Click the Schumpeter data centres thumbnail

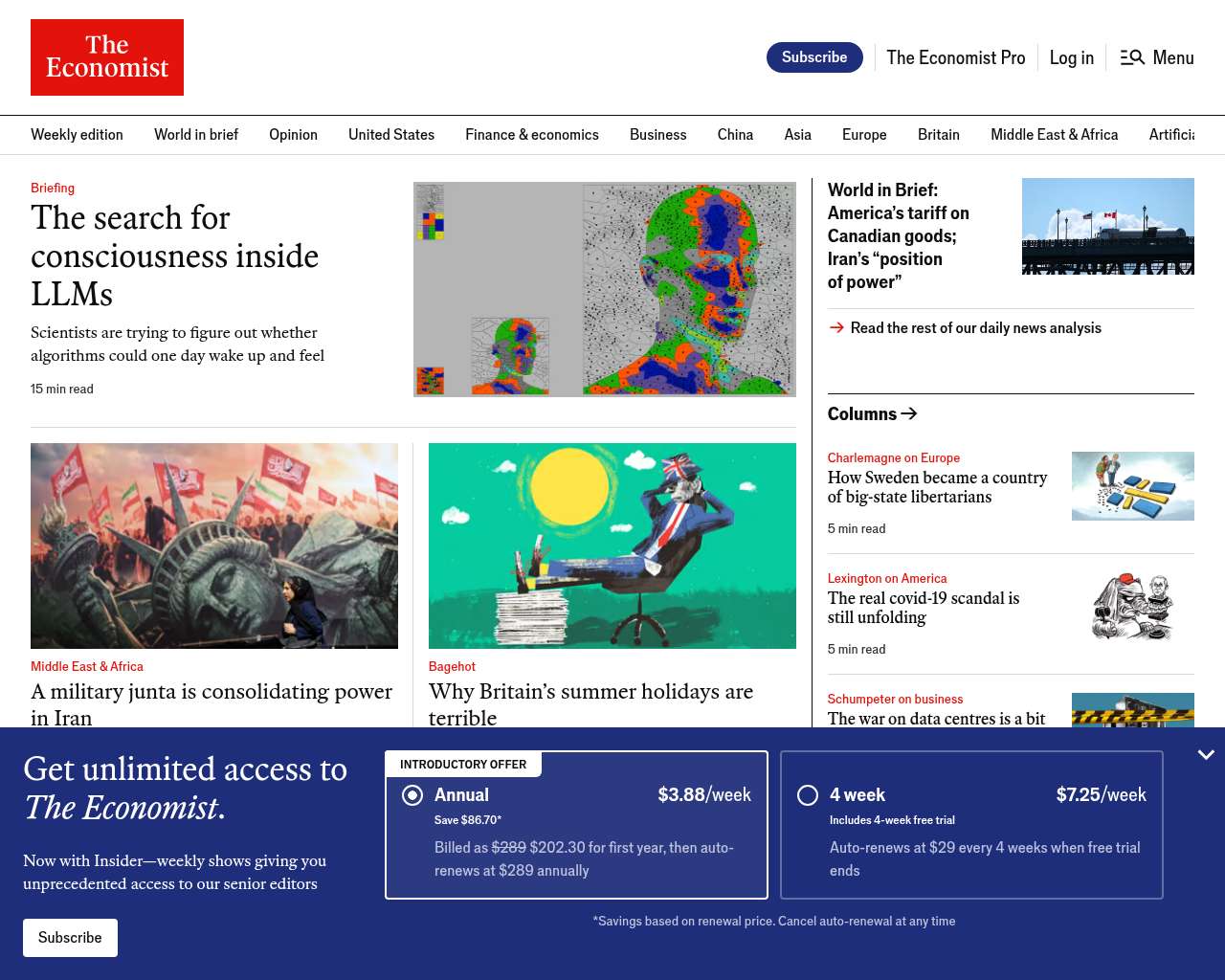tap(1133, 710)
